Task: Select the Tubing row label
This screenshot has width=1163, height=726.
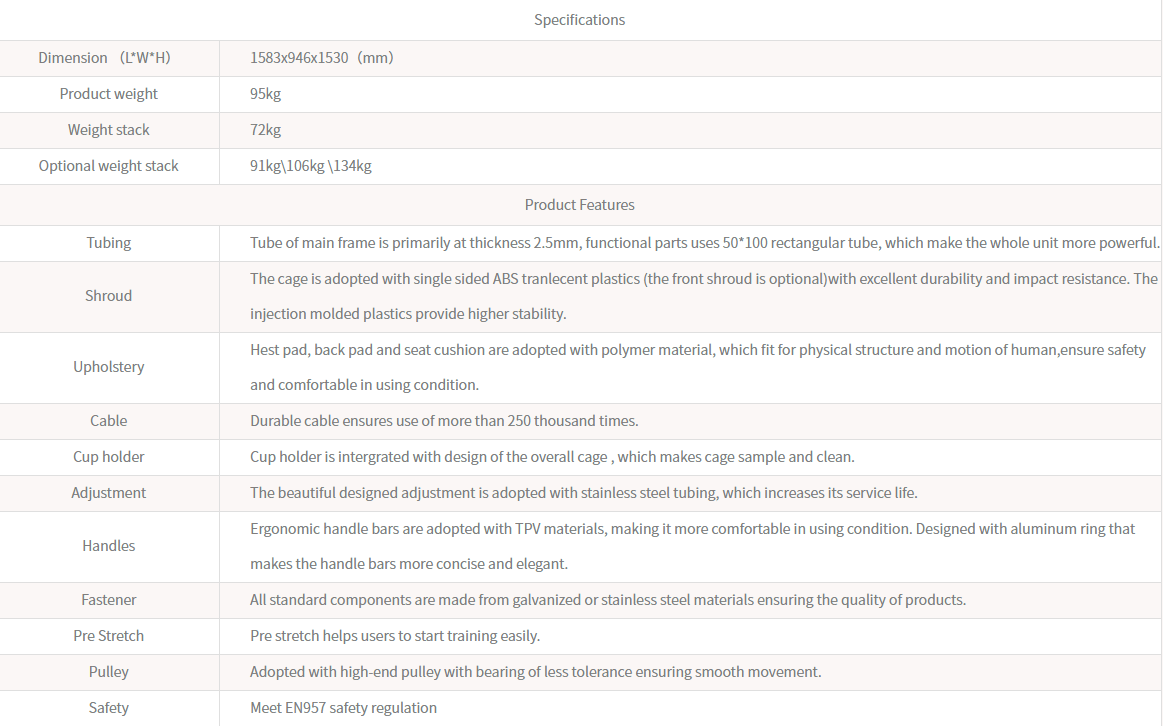Action: (x=108, y=243)
